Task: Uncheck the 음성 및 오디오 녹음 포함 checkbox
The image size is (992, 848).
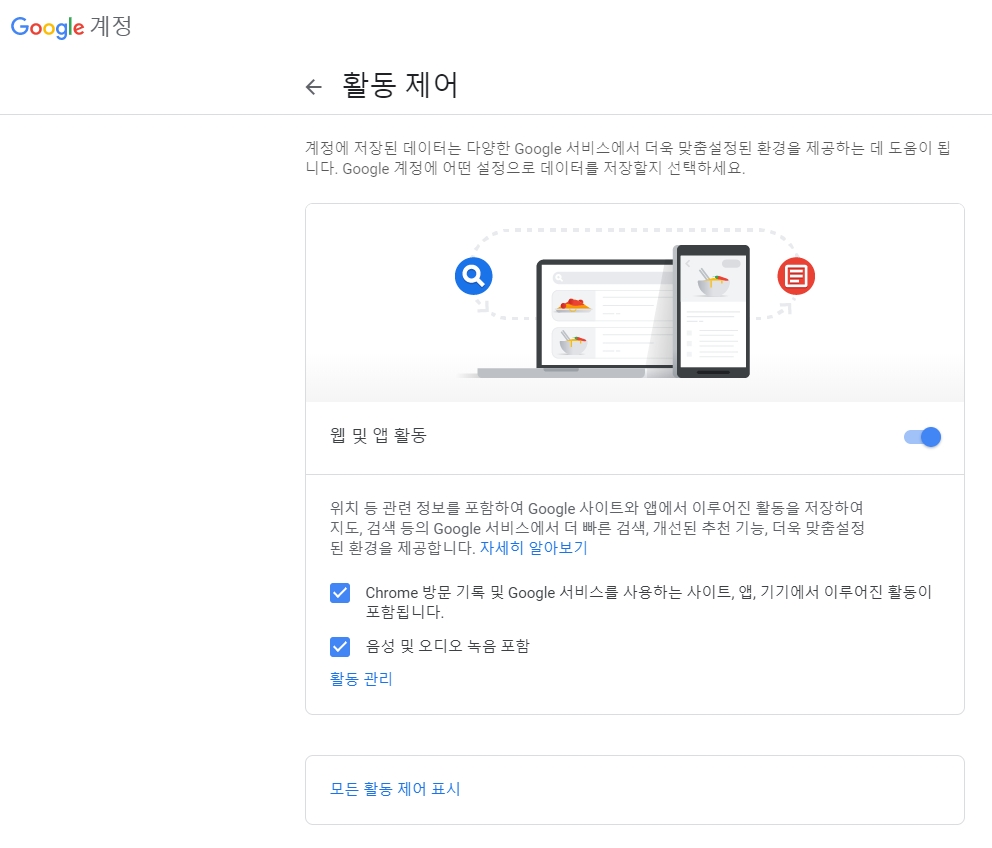Action: [340, 646]
